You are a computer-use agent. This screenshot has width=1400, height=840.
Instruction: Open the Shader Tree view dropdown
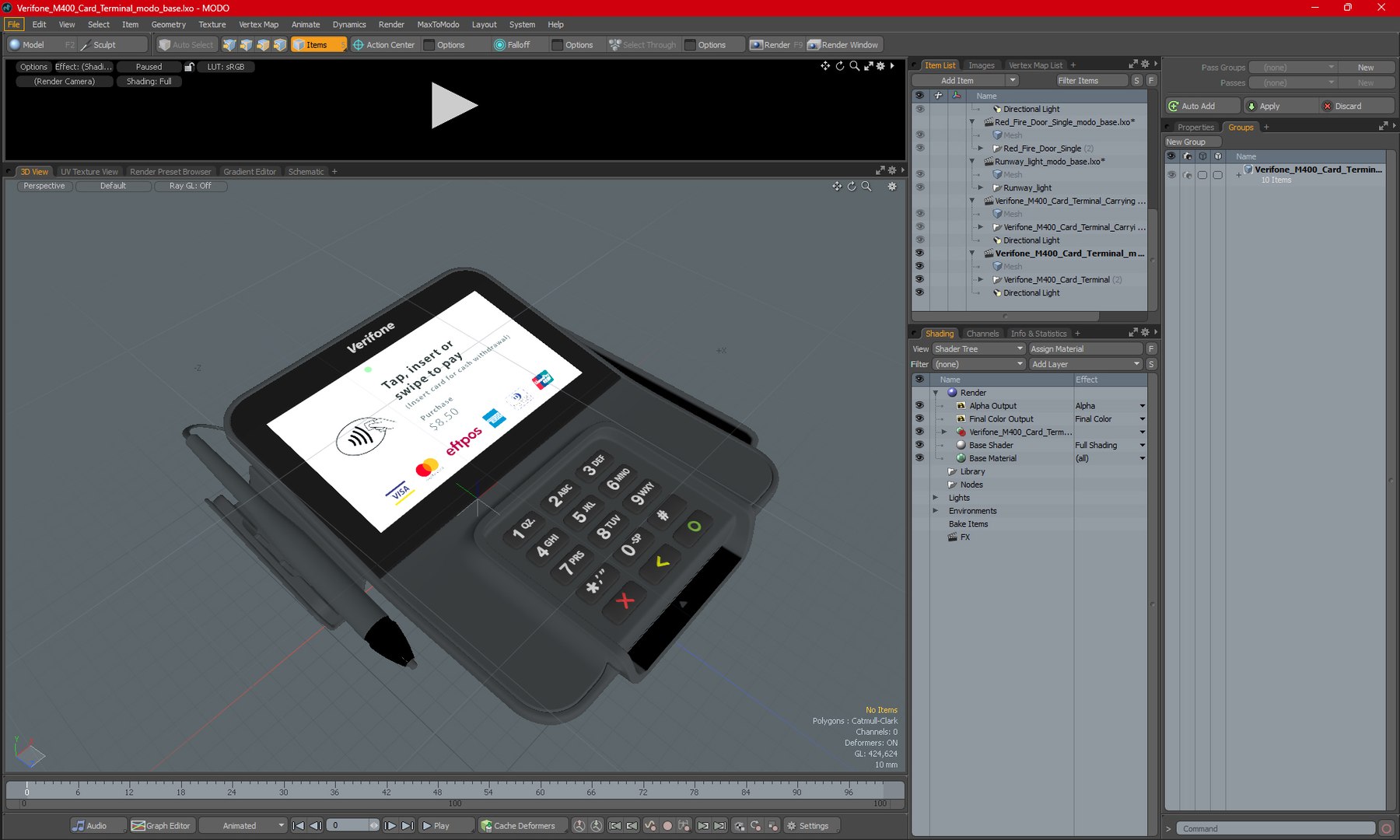pyautogui.click(x=978, y=348)
